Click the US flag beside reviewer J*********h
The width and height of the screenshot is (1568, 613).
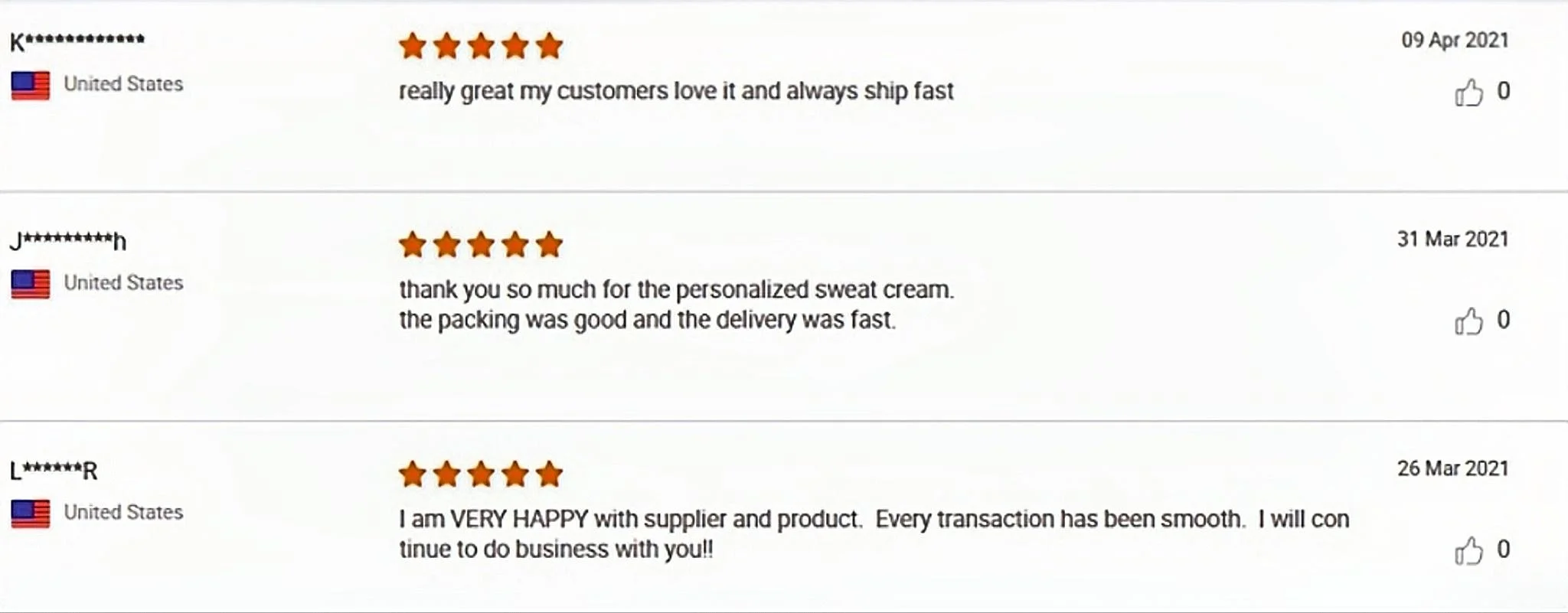(31, 284)
